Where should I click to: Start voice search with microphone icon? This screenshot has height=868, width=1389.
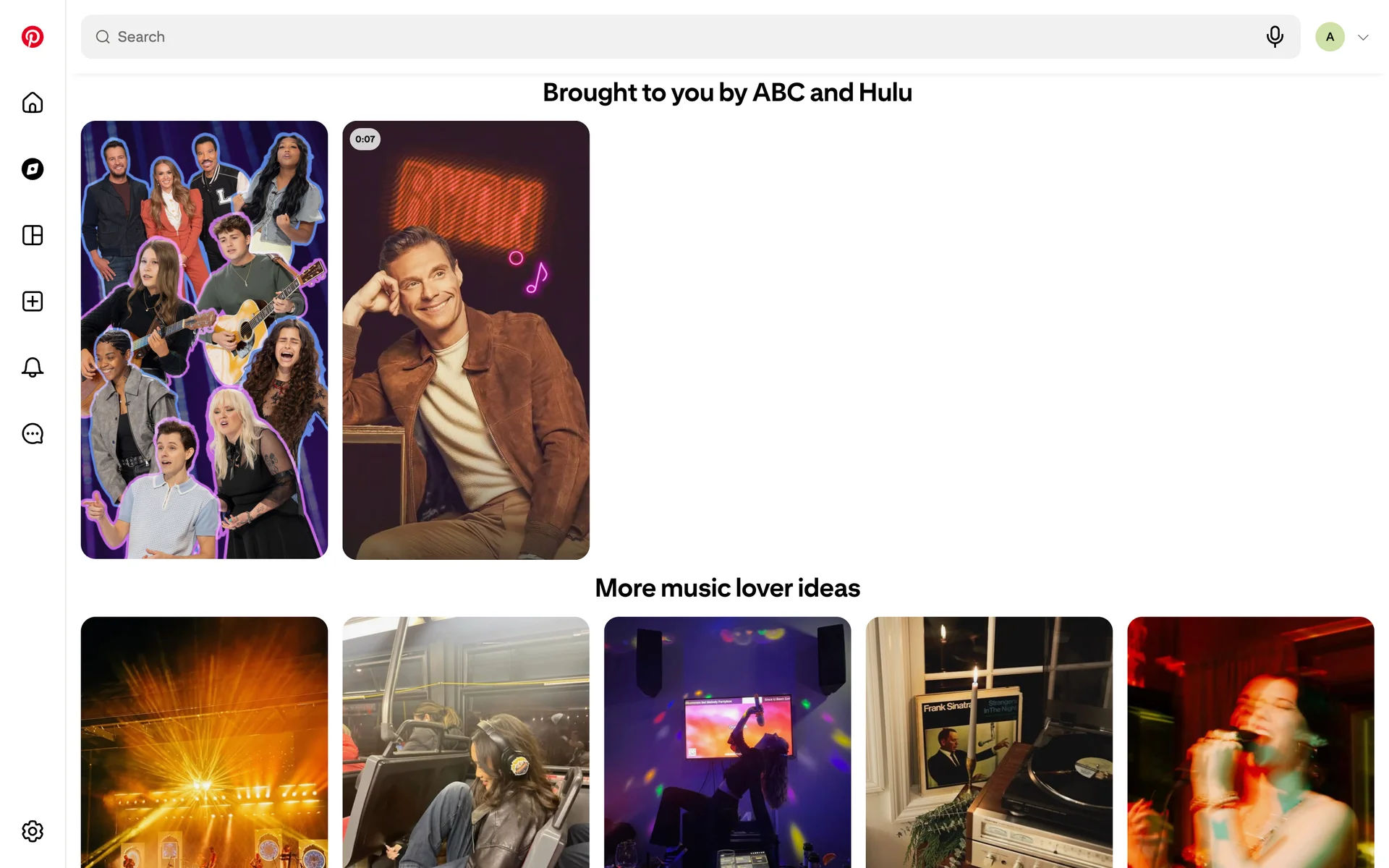click(x=1275, y=37)
